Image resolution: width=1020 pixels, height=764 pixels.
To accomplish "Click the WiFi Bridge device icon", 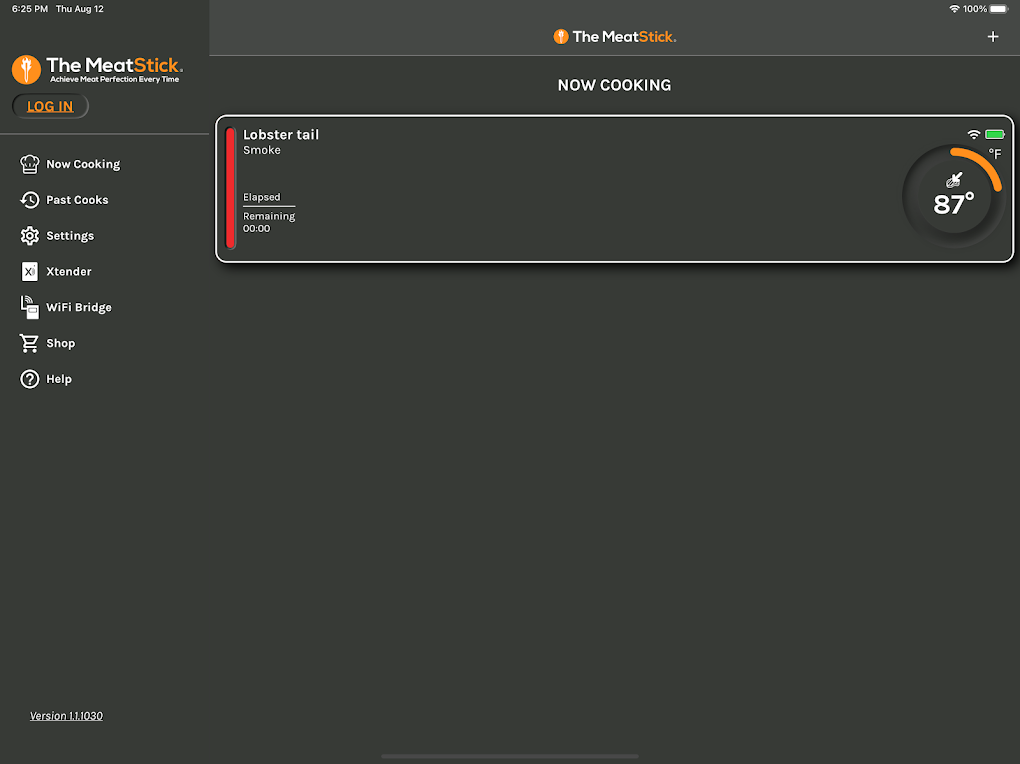I will (29, 307).
